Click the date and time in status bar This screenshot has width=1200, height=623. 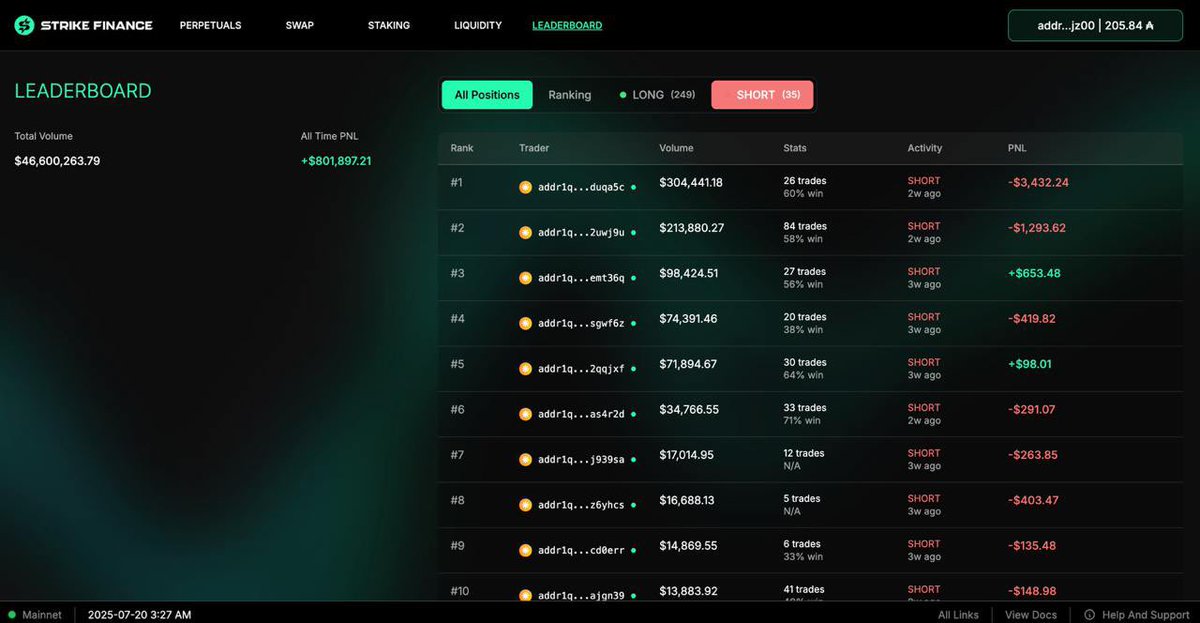[139, 615]
